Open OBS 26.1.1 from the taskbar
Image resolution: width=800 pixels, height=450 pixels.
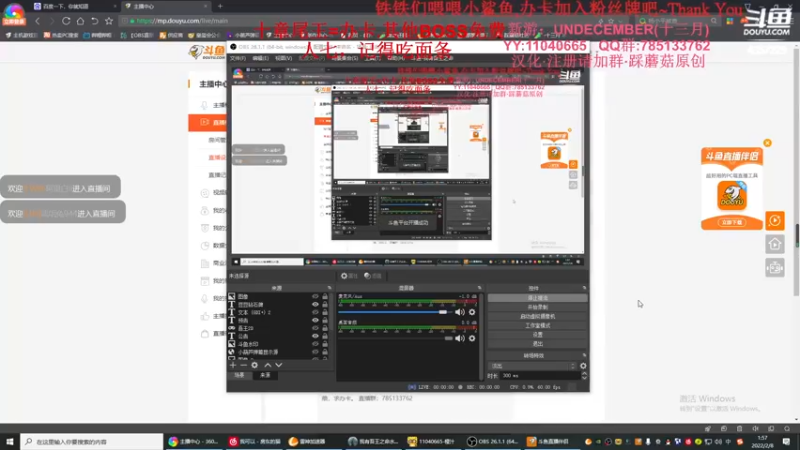click(493, 441)
